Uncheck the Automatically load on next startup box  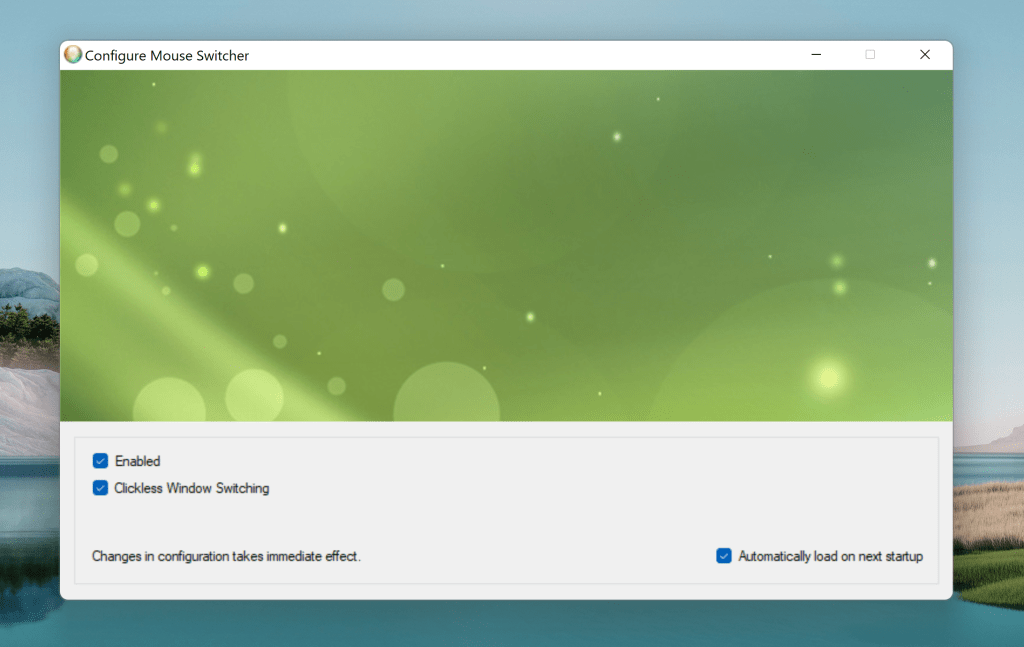724,556
